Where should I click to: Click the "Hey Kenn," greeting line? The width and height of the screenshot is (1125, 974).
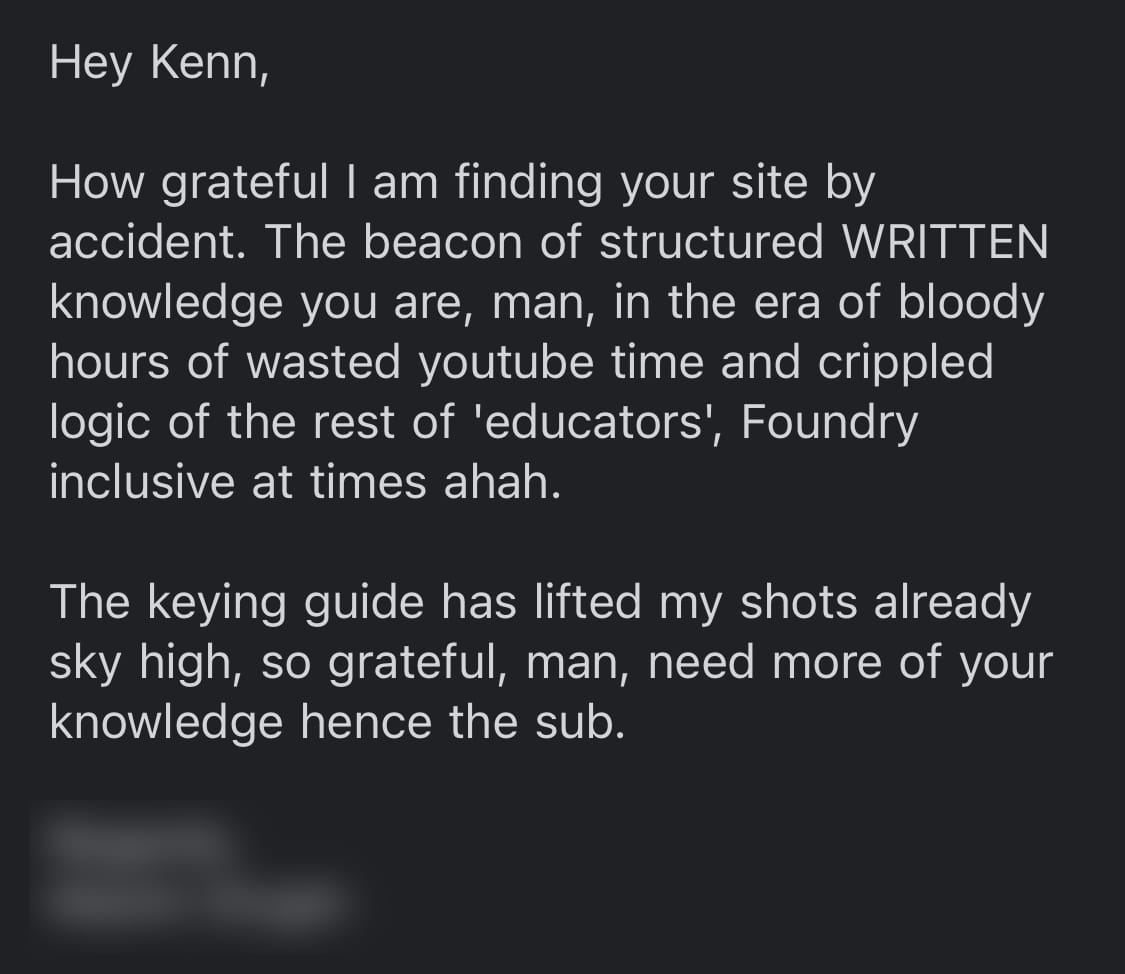[x=159, y=65]
